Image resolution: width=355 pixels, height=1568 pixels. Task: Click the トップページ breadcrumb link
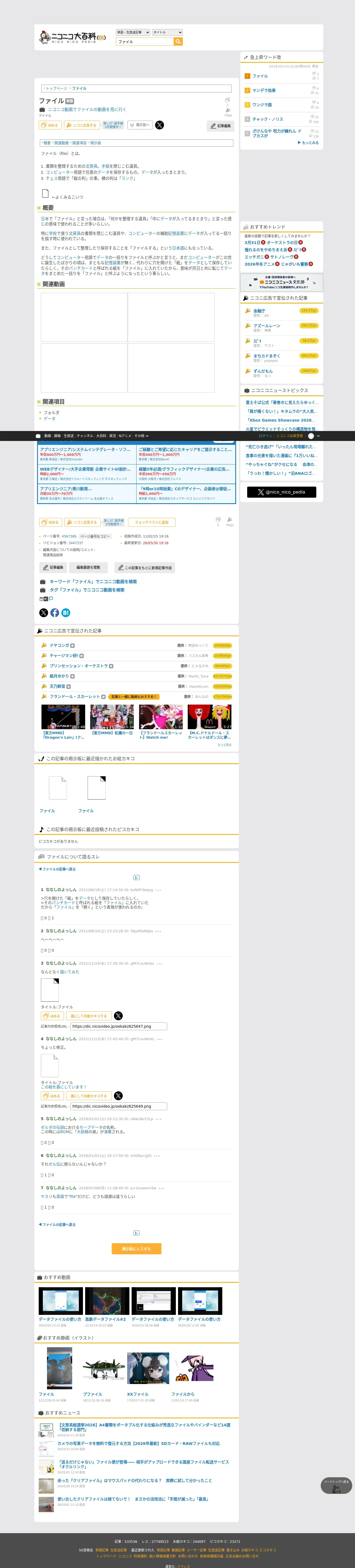56,88
